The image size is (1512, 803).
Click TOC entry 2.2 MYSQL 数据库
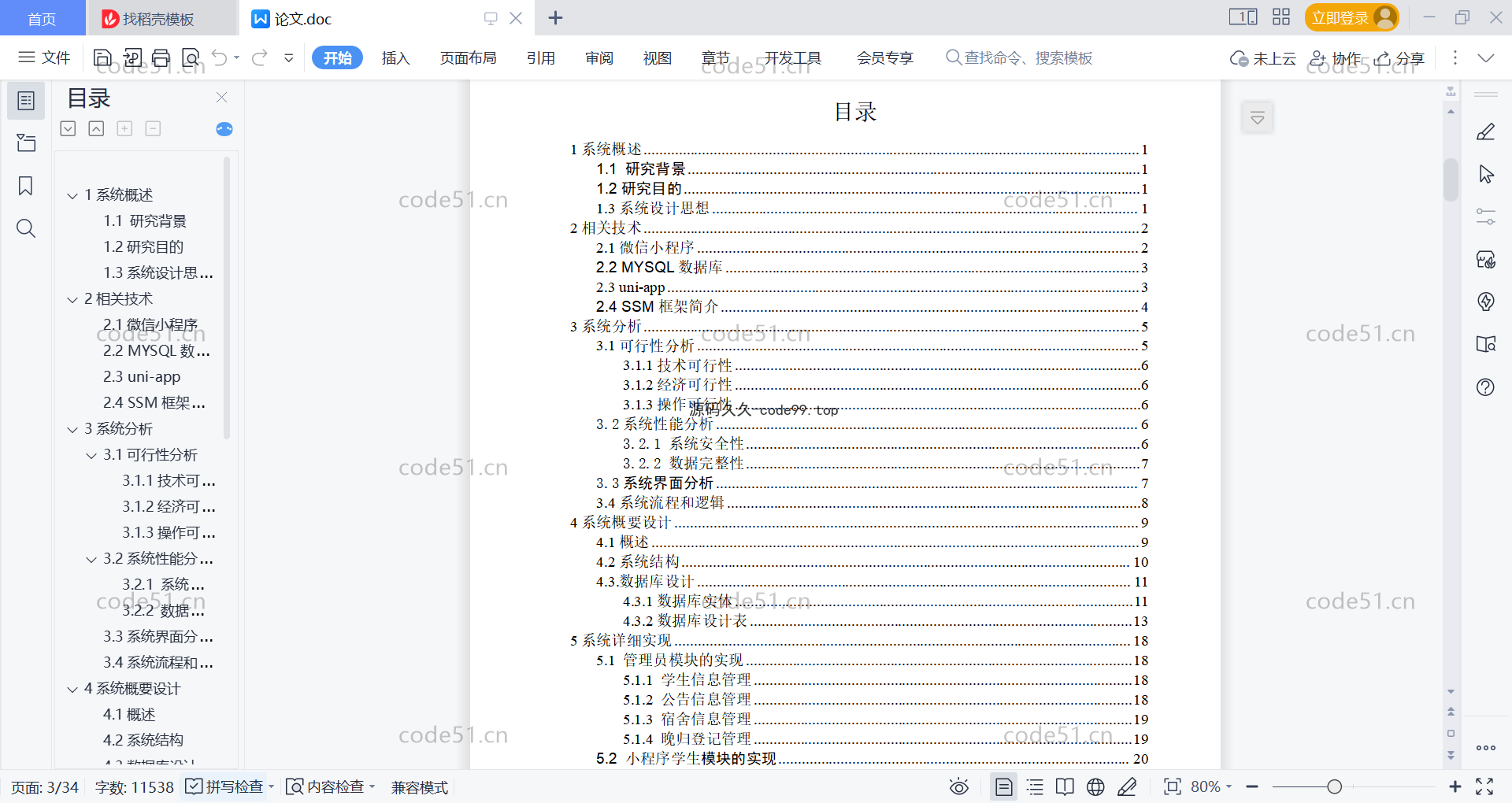(x=872, y=267)
